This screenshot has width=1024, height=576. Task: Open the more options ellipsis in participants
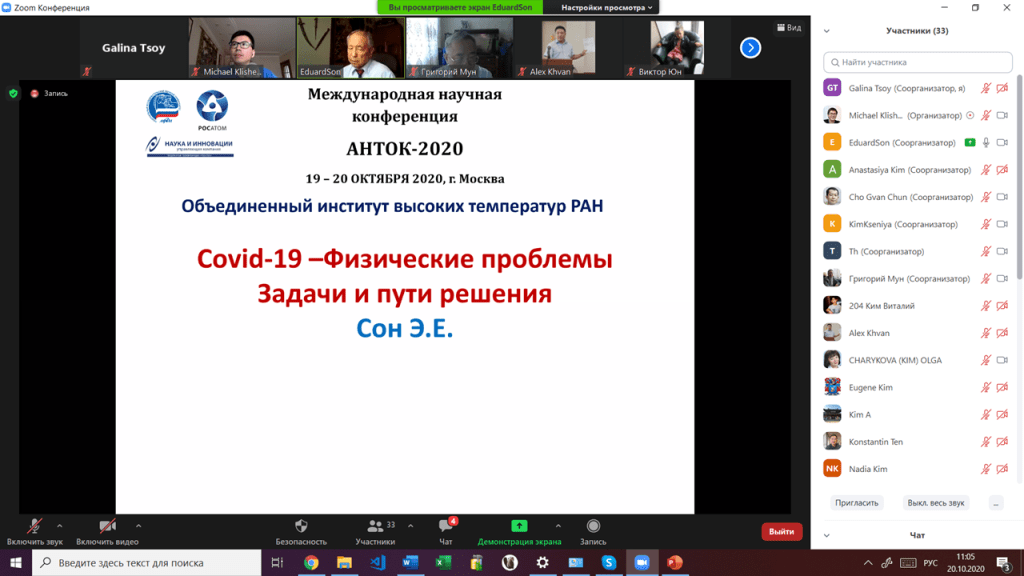[x=995, y=502]
